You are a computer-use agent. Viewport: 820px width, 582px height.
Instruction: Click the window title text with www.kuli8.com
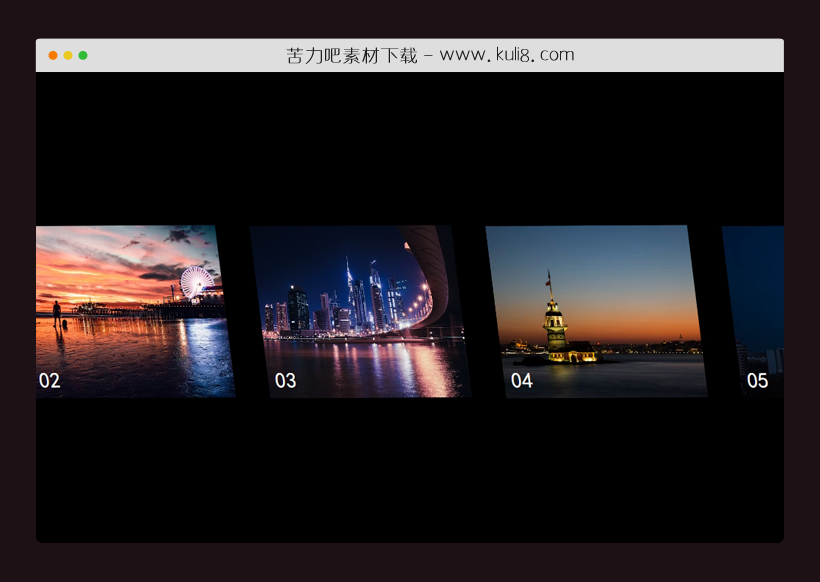pyautogui.click(x=430, y=55)
